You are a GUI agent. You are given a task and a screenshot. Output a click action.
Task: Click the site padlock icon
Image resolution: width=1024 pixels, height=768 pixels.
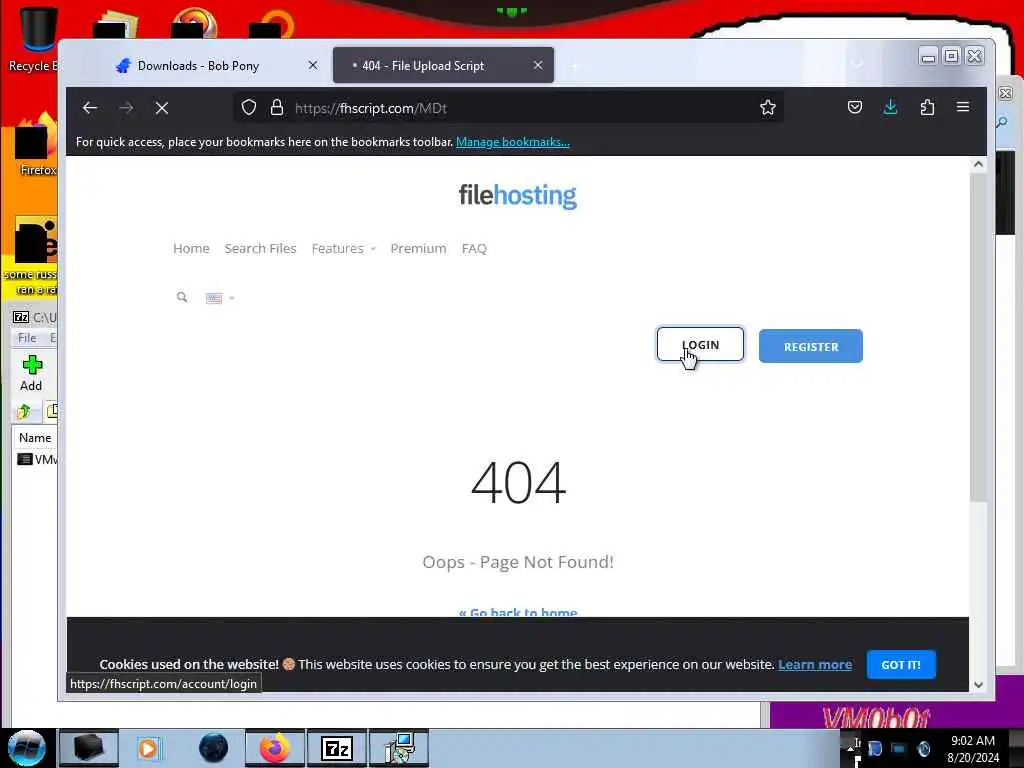(x=277, y=108)
